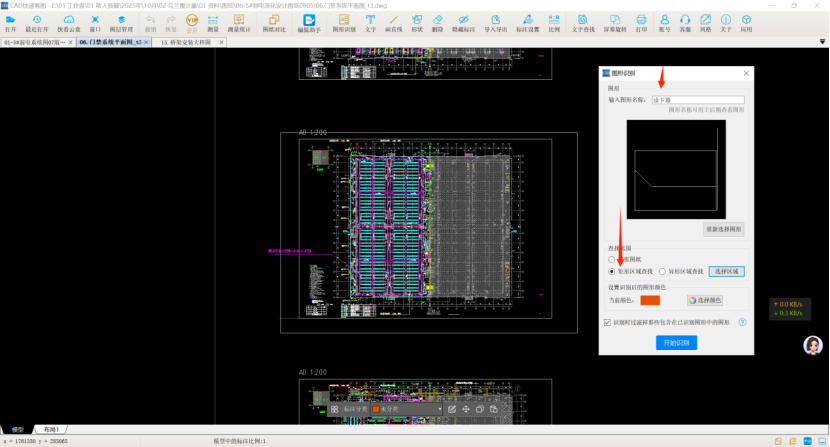Viewport: 830px width, 447px height.
Task: Select the 矩形区域查找 radio button
Action: pos(613,271)
